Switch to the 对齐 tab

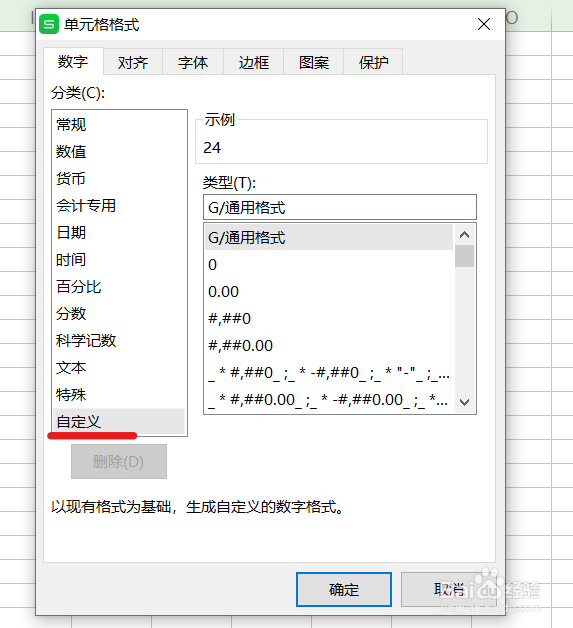coord(133,62)
